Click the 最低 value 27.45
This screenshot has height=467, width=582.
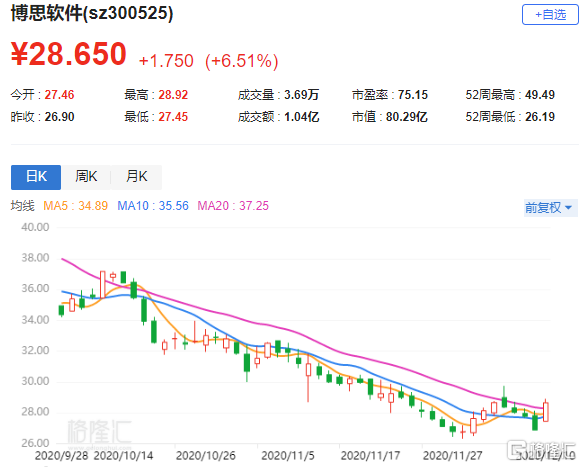(x=173, y=117)
